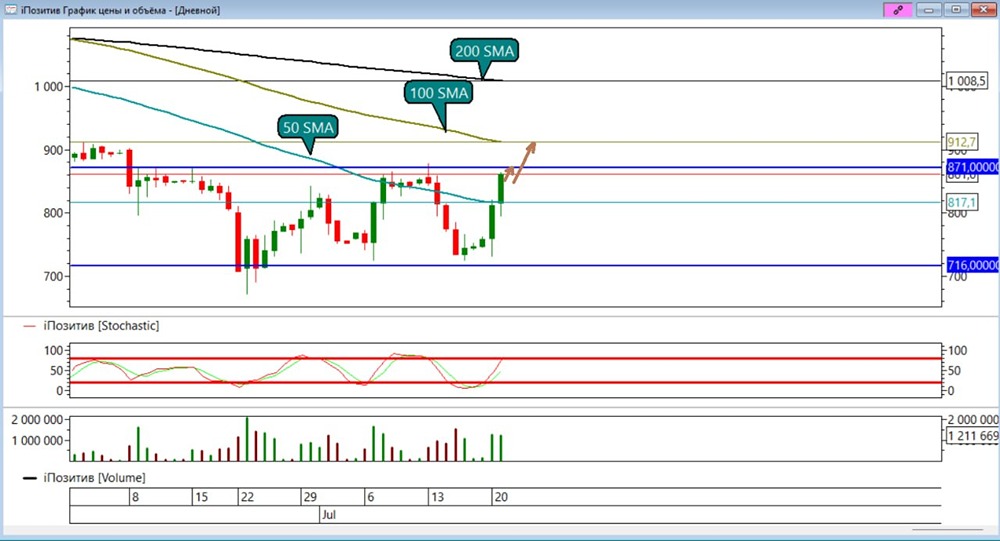Screen dimensions: 1000x541
Task: Click the pink link icon in title bar
Action: (x=898, y=10)
